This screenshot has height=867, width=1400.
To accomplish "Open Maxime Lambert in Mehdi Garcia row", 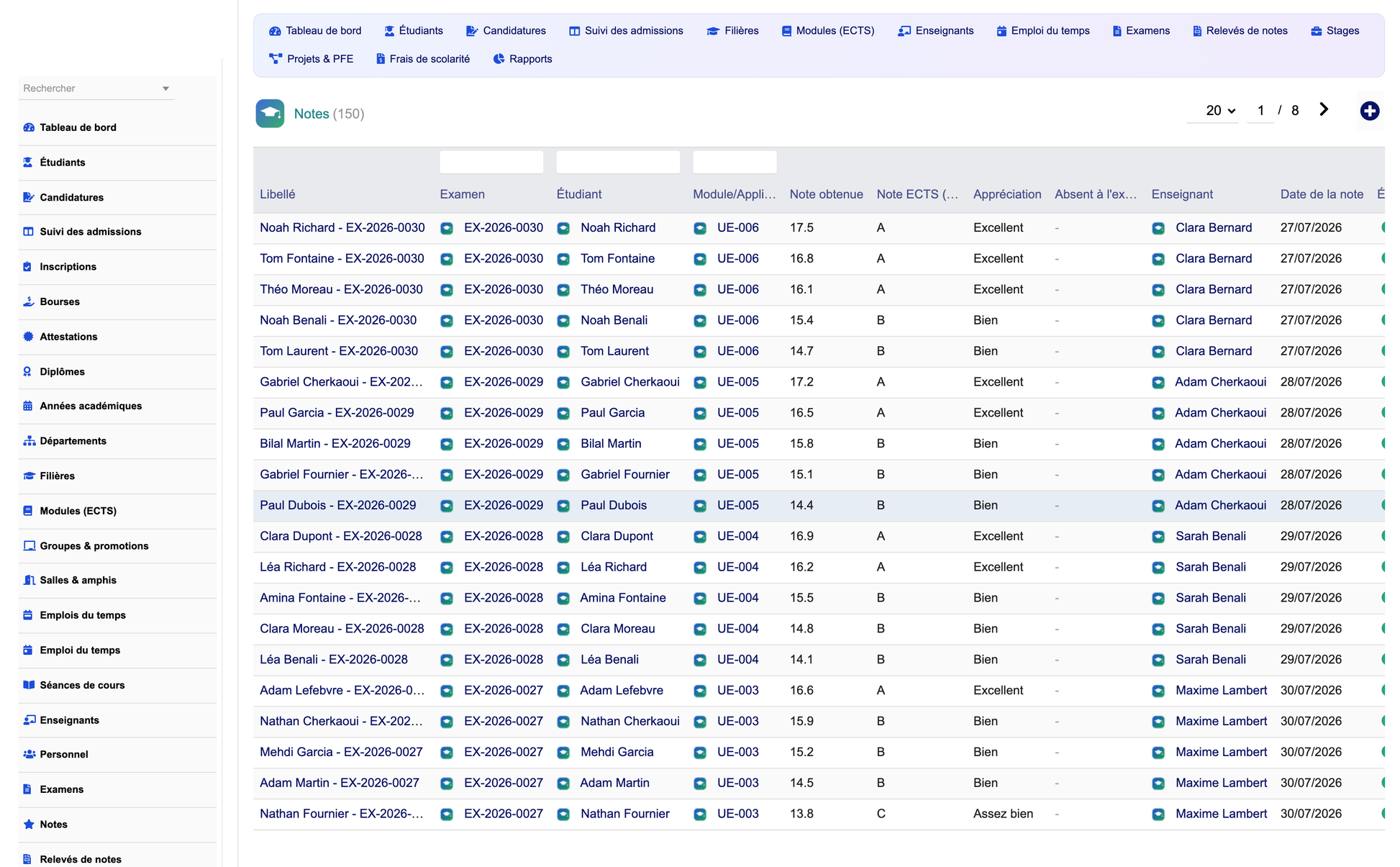I will click(x=1221, y=753).
